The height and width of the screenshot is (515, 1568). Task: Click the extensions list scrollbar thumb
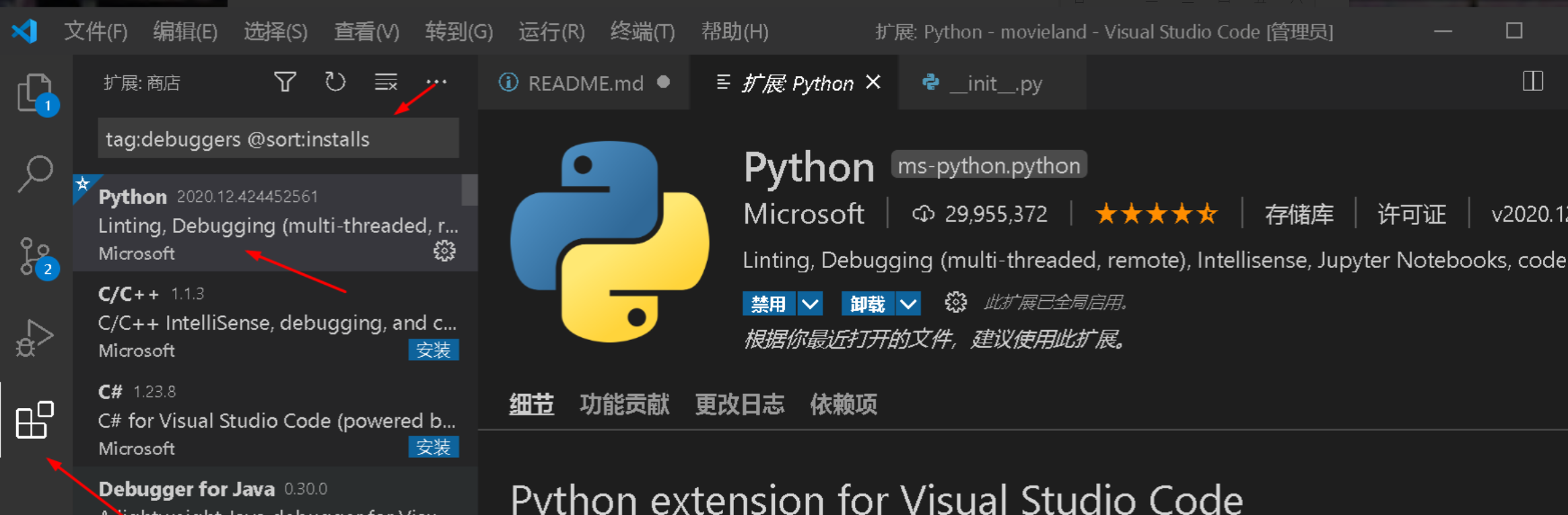pos(469,190)
